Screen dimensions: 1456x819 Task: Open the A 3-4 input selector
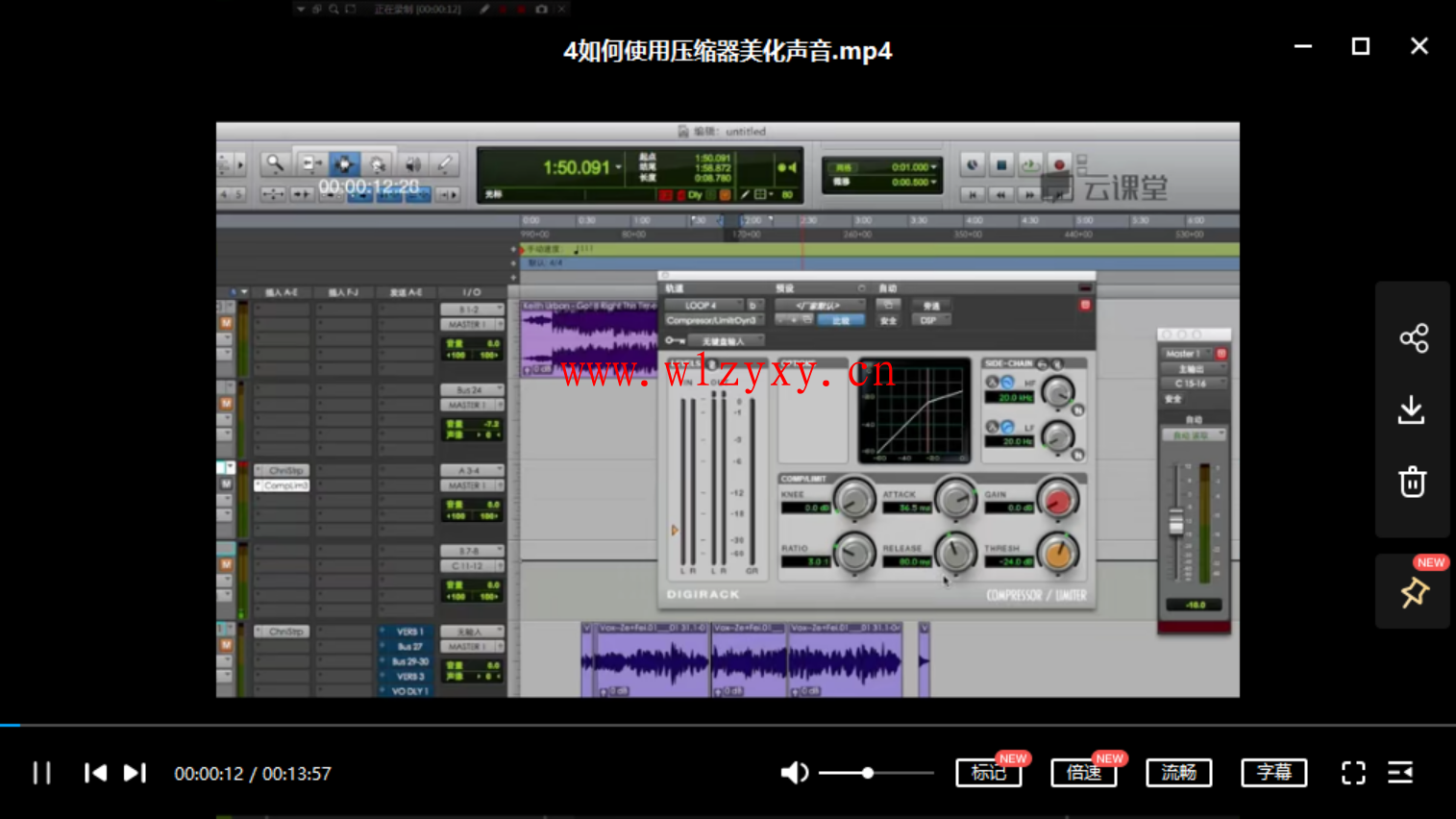click(x=472, y=471)
